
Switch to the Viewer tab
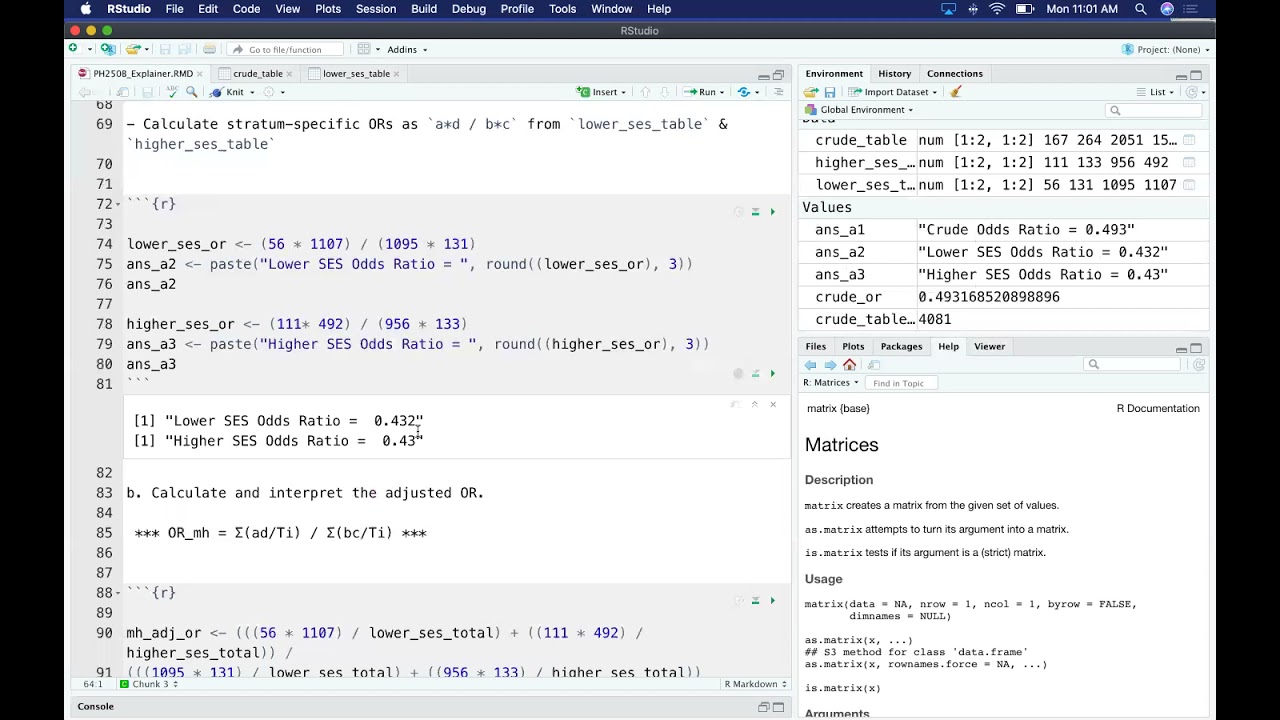(989, 346)
